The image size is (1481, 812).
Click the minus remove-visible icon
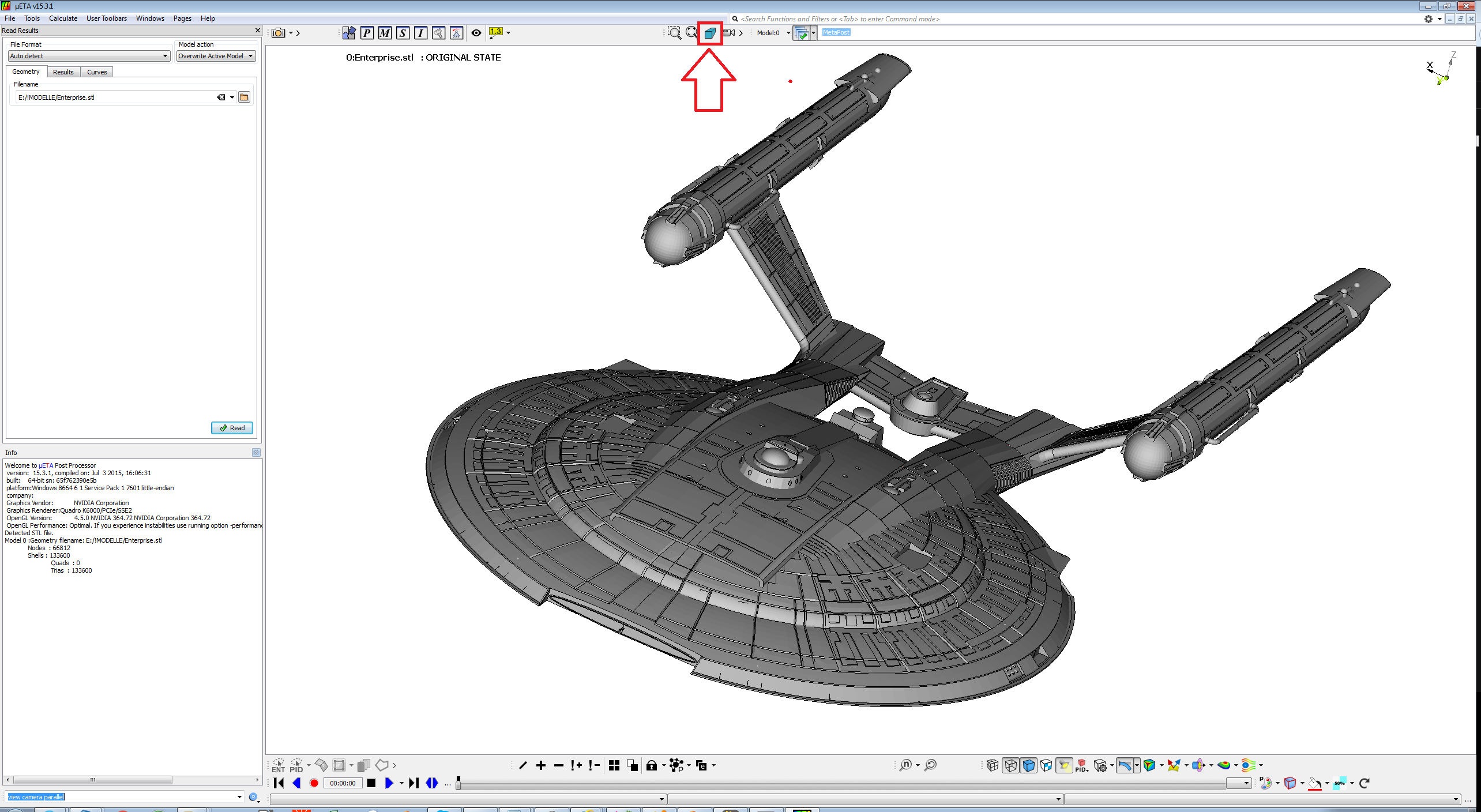pyautogui.click(x=558, y=765)
